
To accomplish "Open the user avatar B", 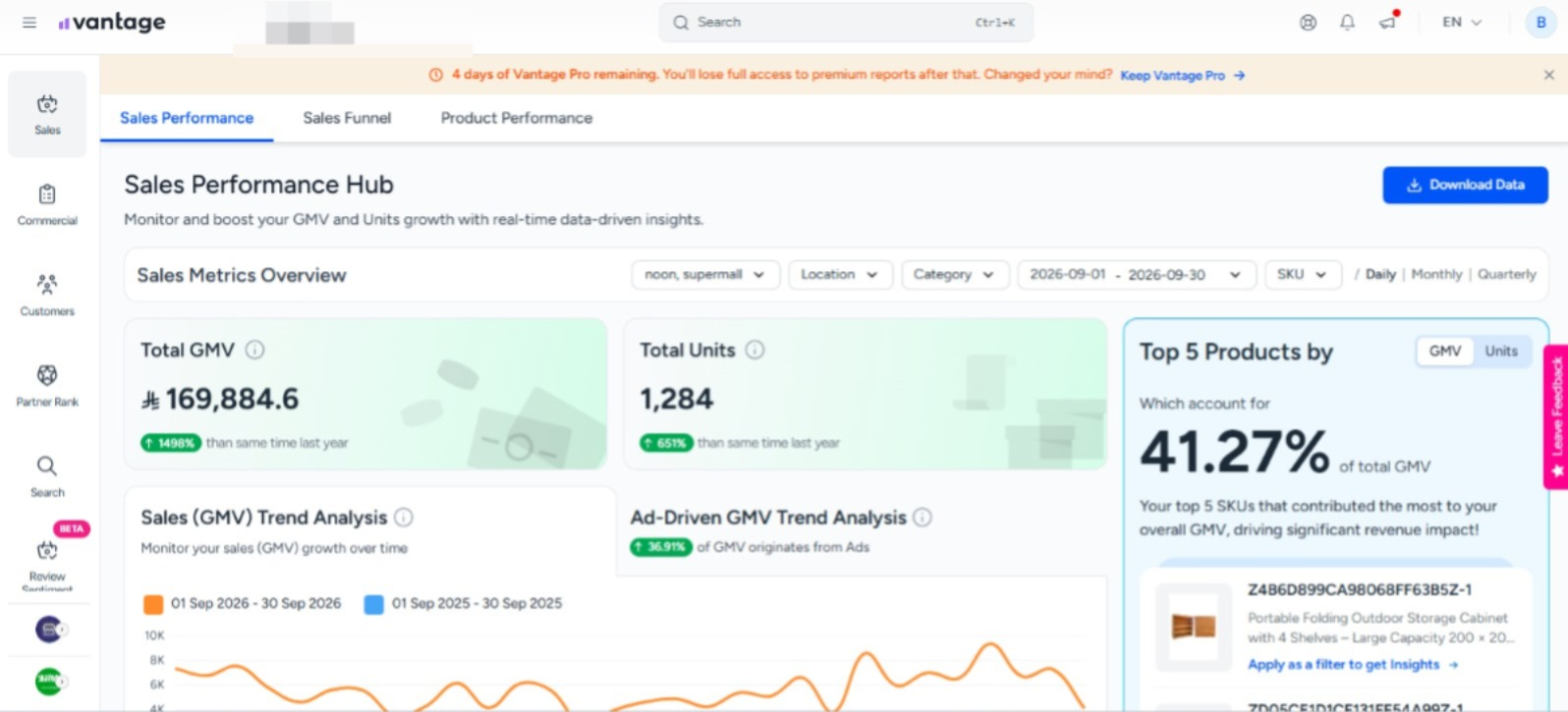I will pyautogui.click(x=1540, y=22).
